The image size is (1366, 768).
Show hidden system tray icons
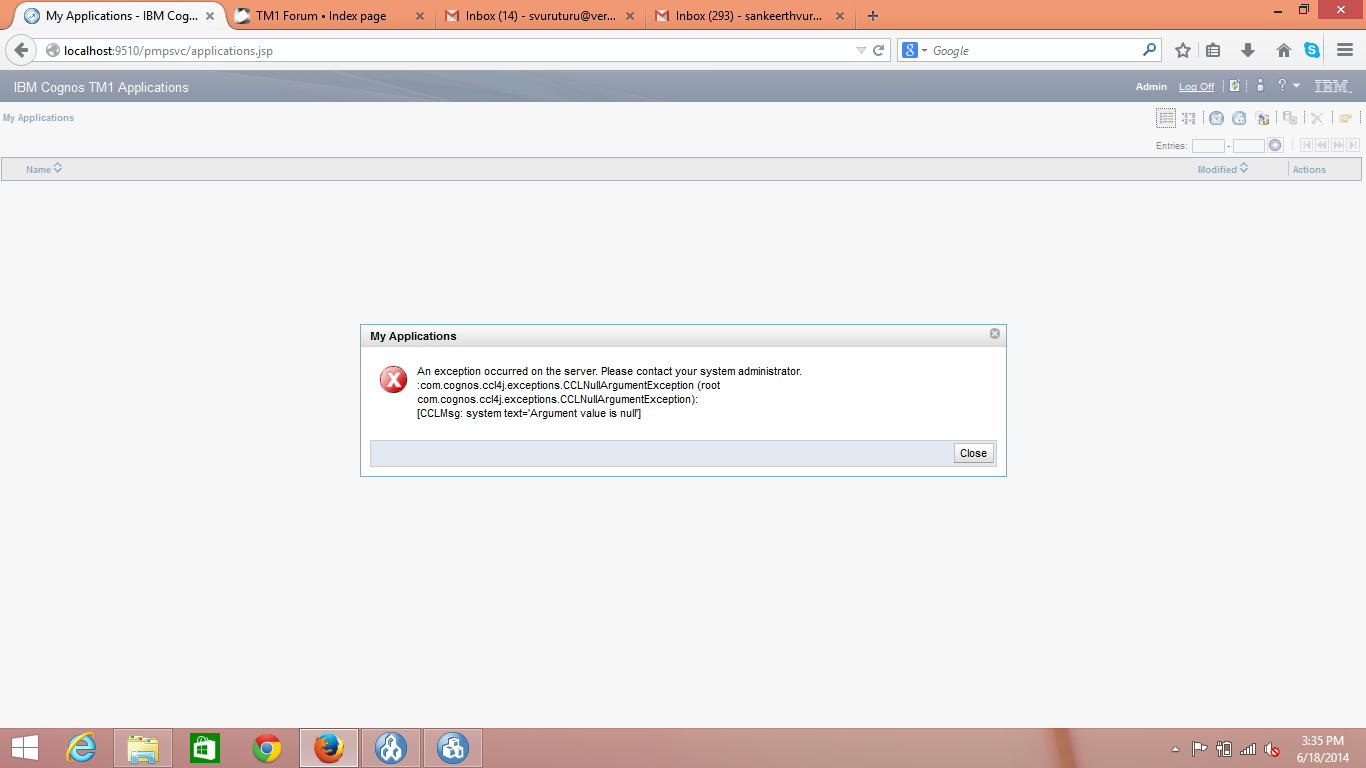tap(1175, 749)
